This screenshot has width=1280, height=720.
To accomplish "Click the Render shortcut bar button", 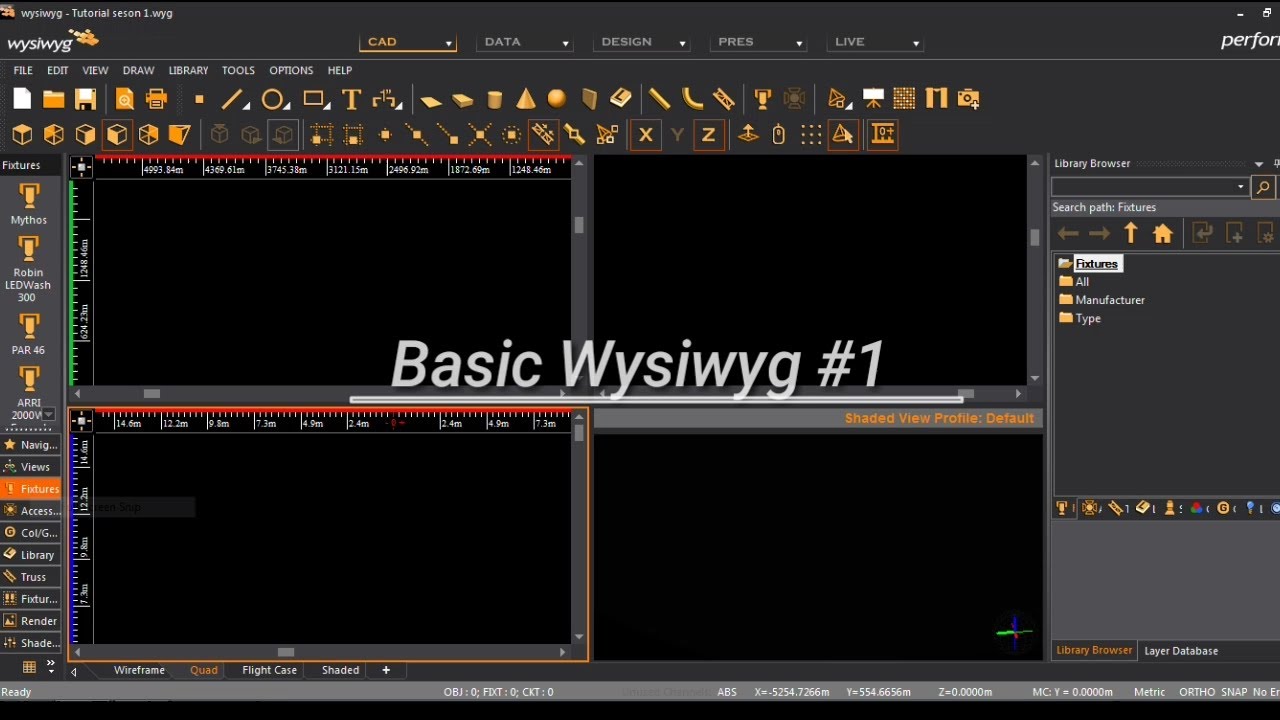I will pos(30,621).
